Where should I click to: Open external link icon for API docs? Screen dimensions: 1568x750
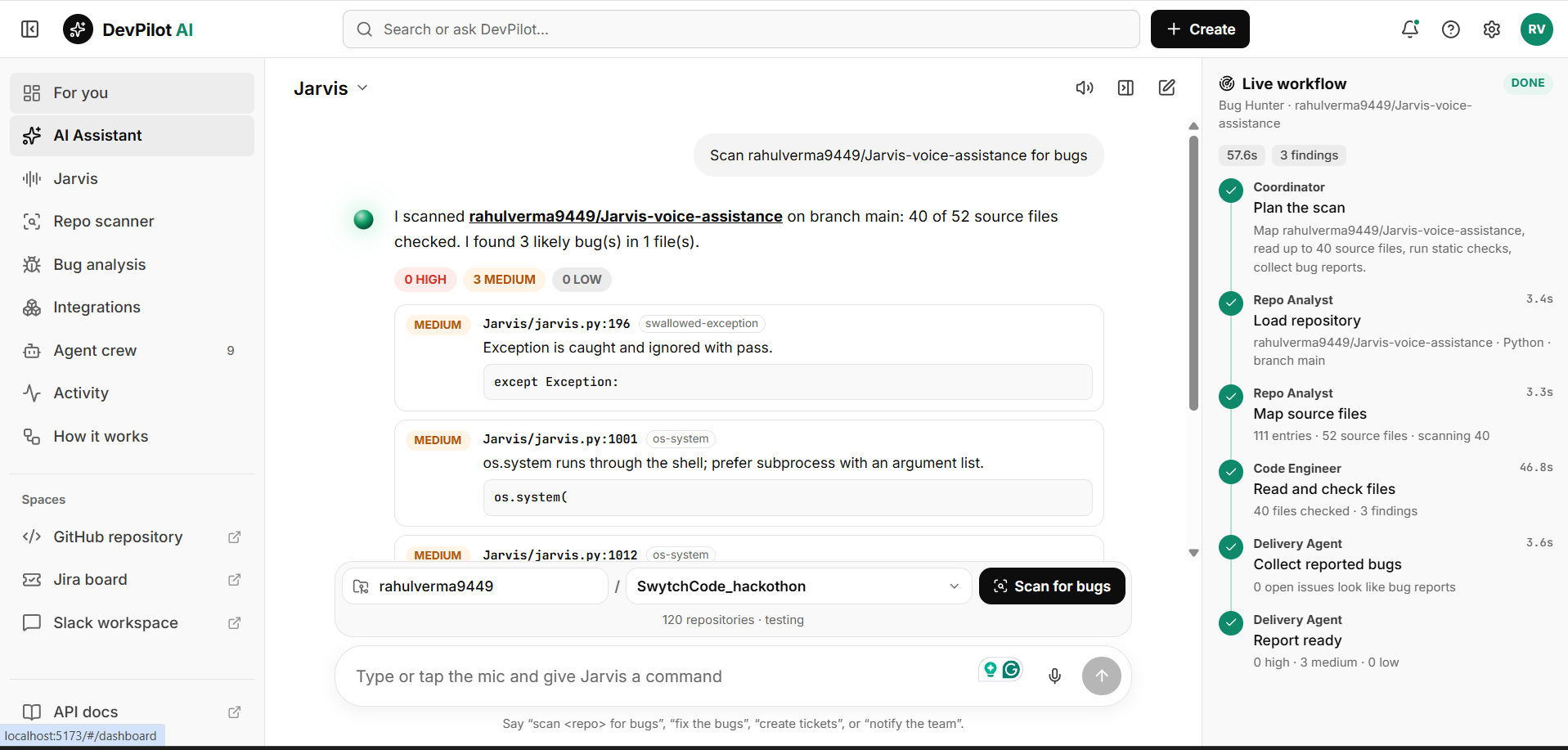(x=235, y=712)
